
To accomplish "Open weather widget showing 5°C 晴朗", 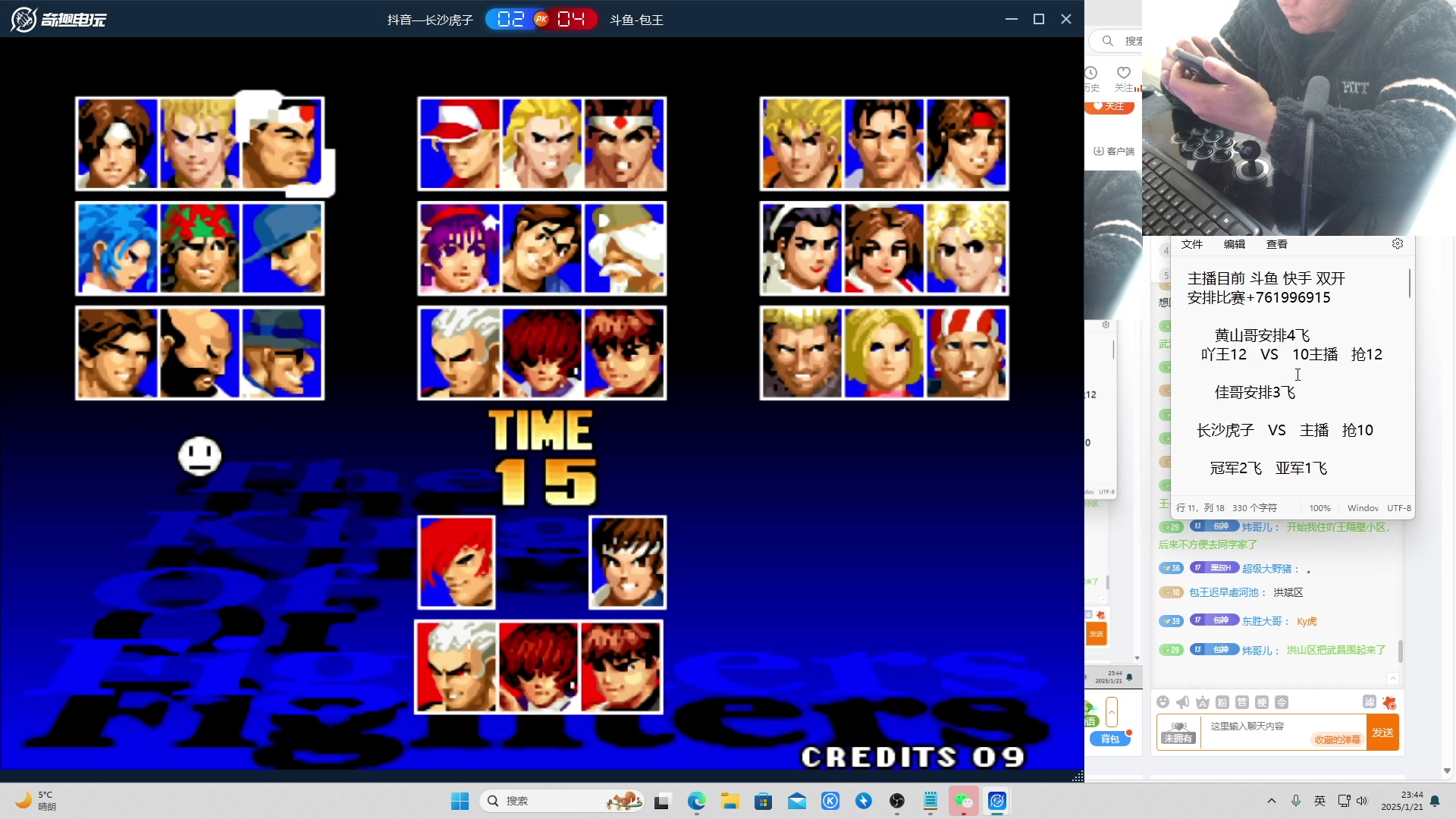I will 36,801.
